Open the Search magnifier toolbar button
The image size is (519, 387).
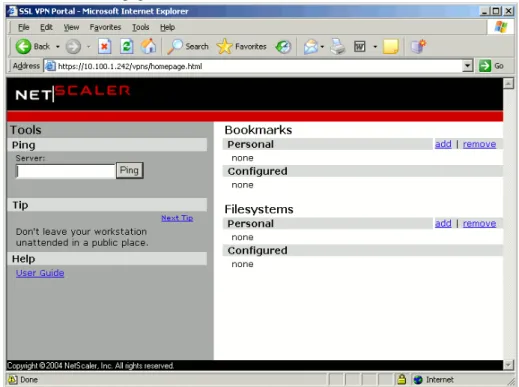coord(188,46)
